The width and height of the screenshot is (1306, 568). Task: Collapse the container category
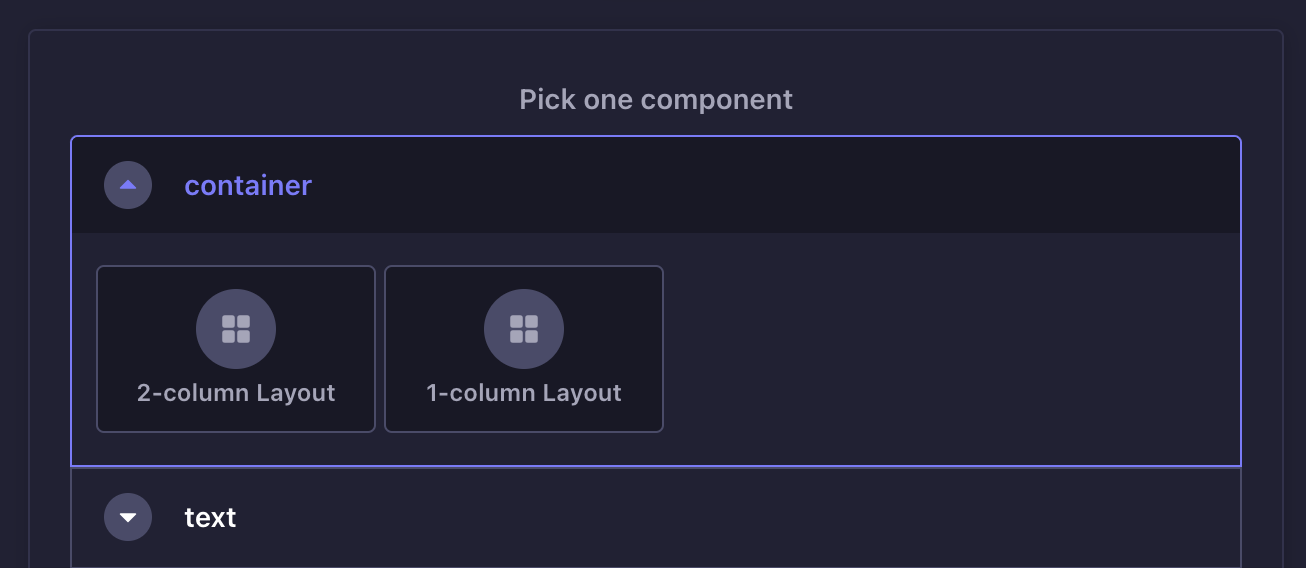[128, 185]
